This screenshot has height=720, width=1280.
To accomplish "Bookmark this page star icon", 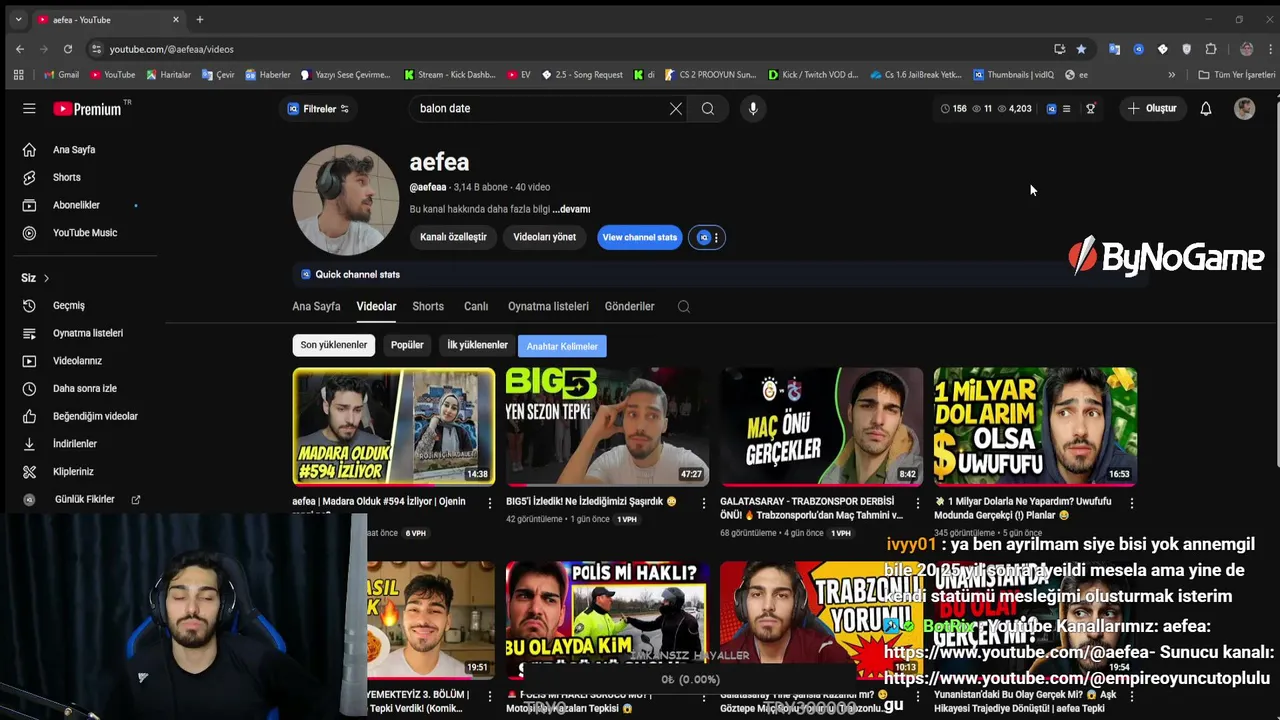I will pyautogui.click(x=1081, y=49).
